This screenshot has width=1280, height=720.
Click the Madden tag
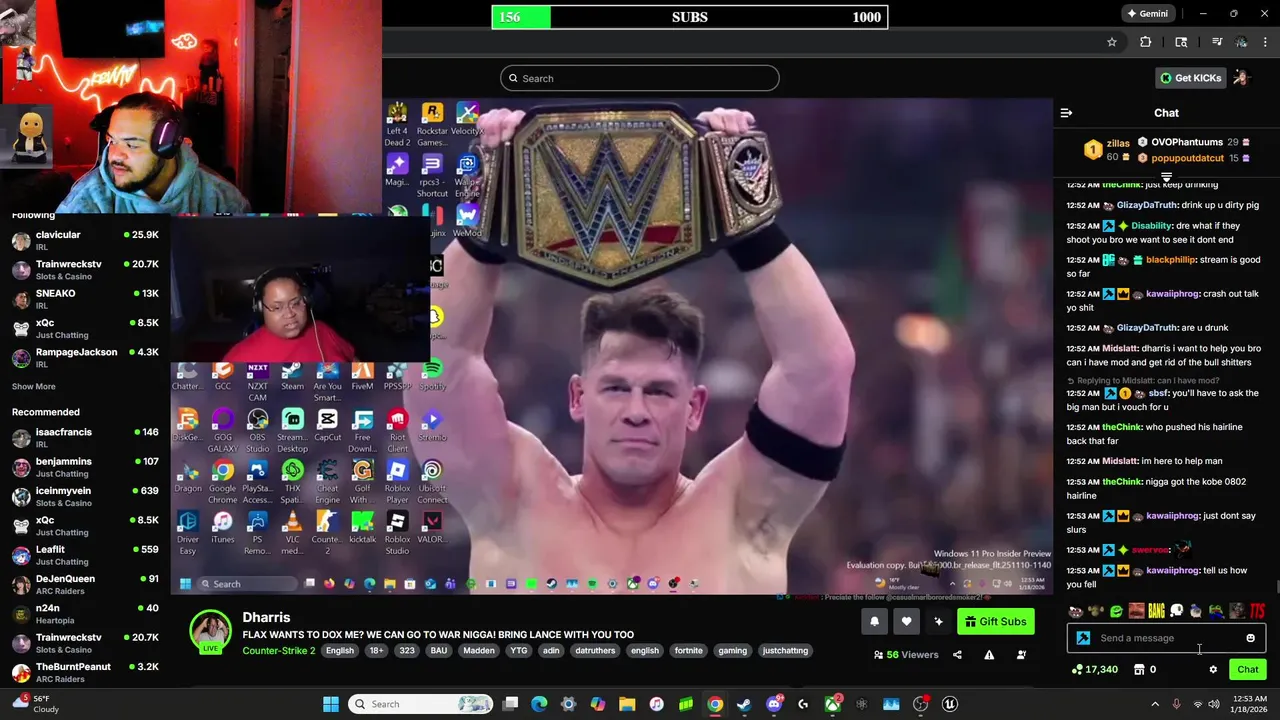pos(479,650)
